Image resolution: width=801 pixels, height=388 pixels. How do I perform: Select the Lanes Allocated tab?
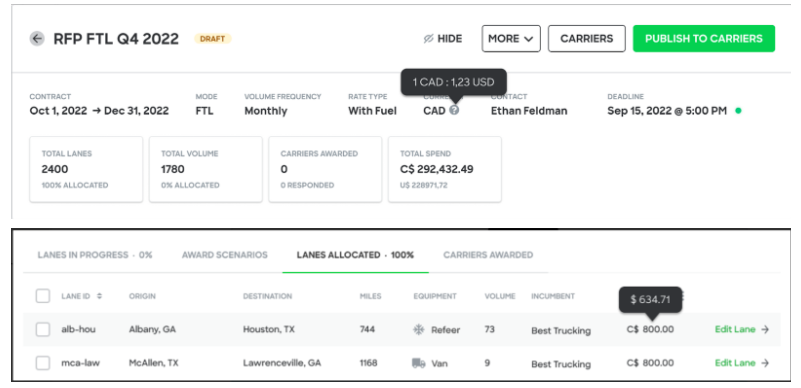[x=355, y=255]
